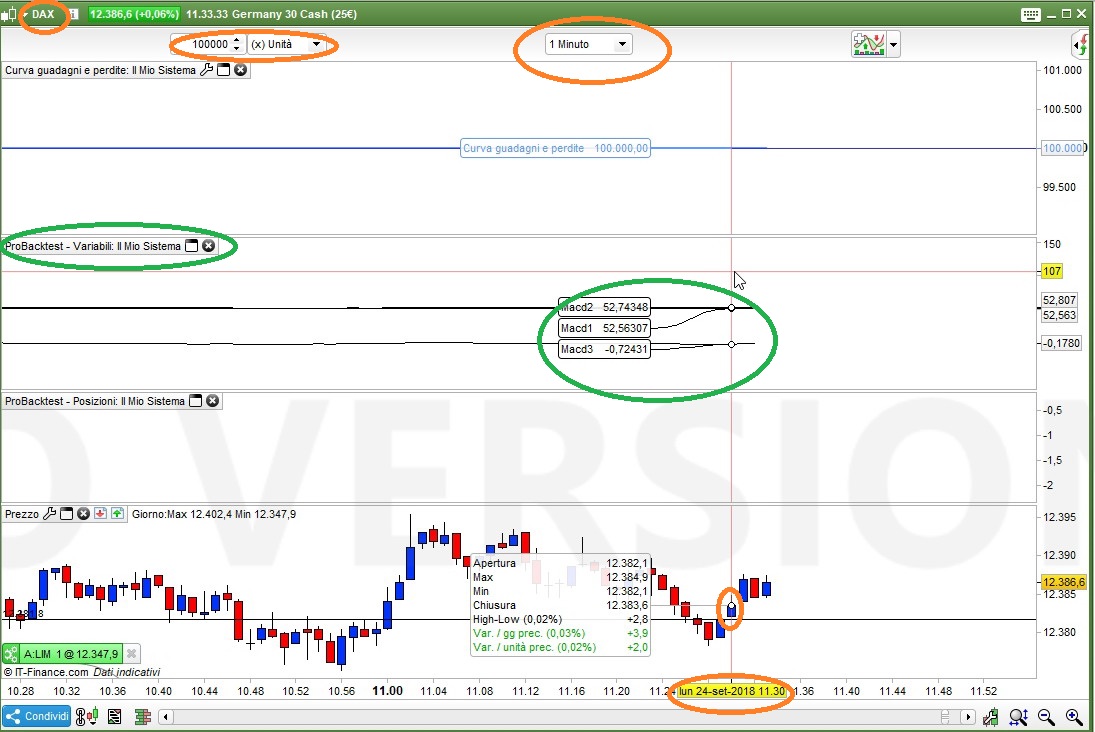
Task: Close the Prezzo price panel
Action: (83, 514)
